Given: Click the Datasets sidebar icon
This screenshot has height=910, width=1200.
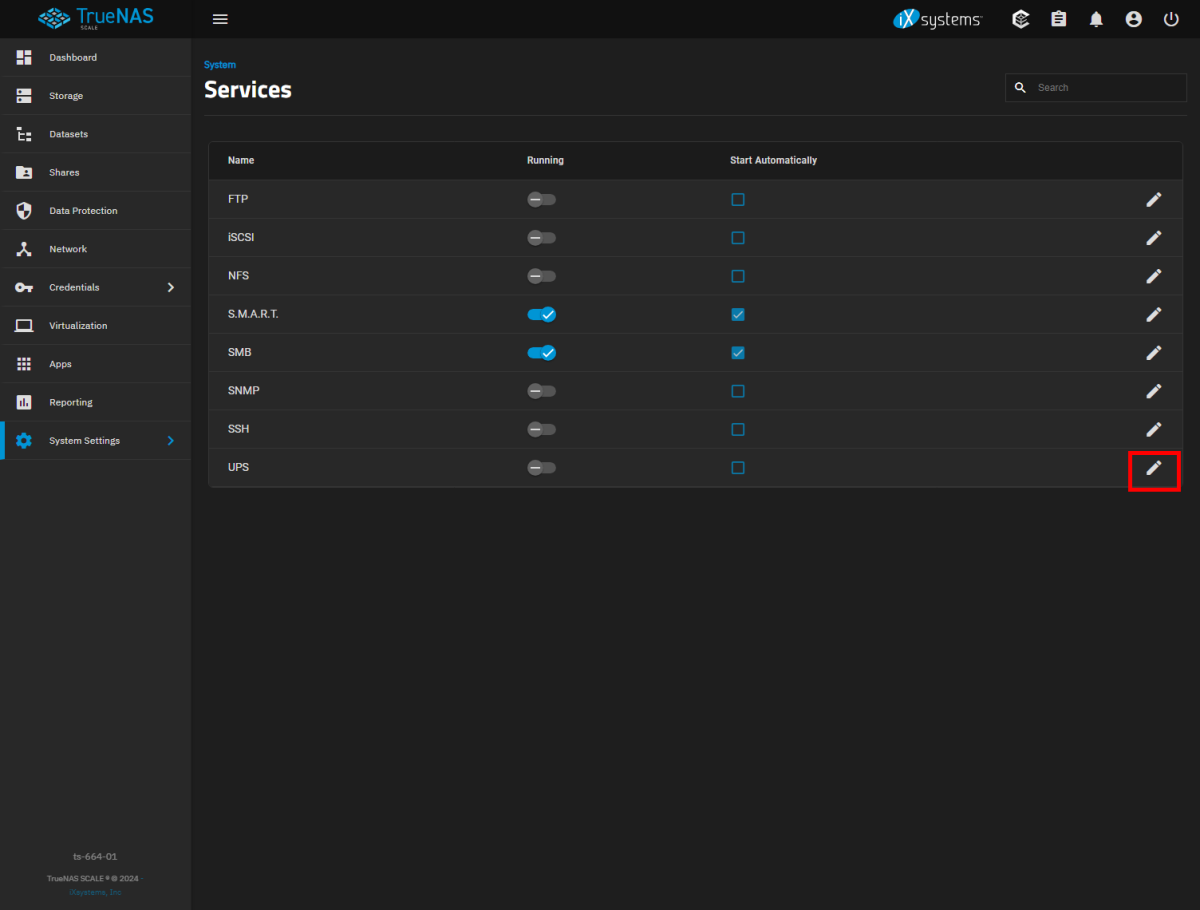Looking at the screenshot, I should coord(24,134).
